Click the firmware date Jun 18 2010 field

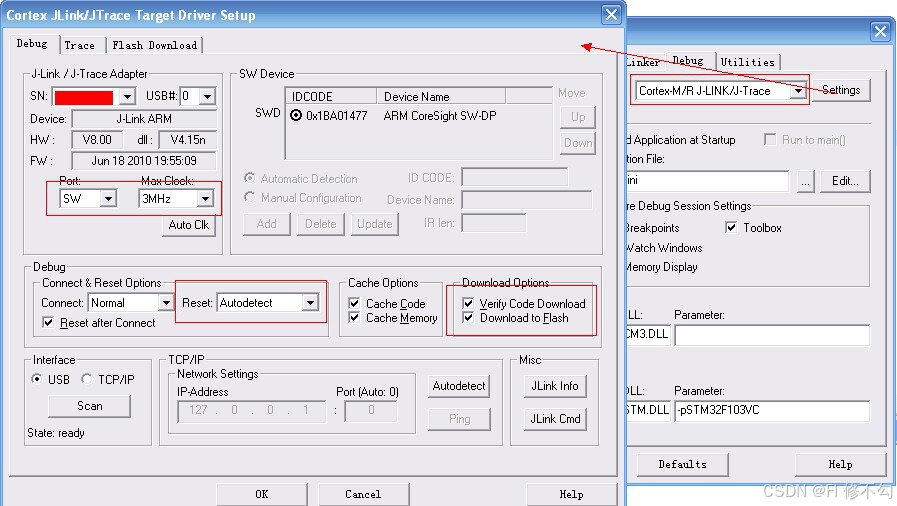(144, 161)
